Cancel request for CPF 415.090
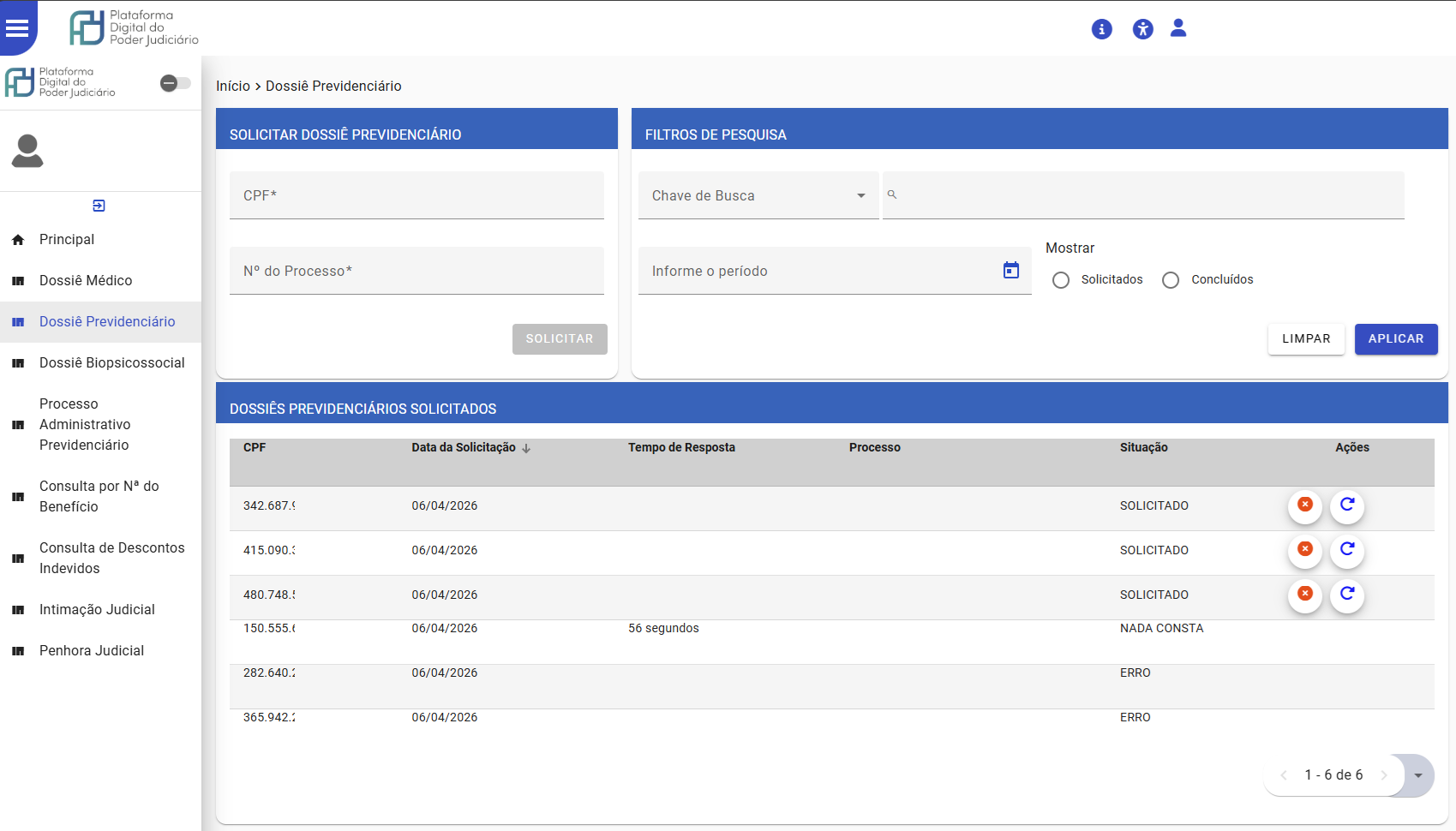Viewport: 1456px width, 831px height. (x=1305, y=549)
